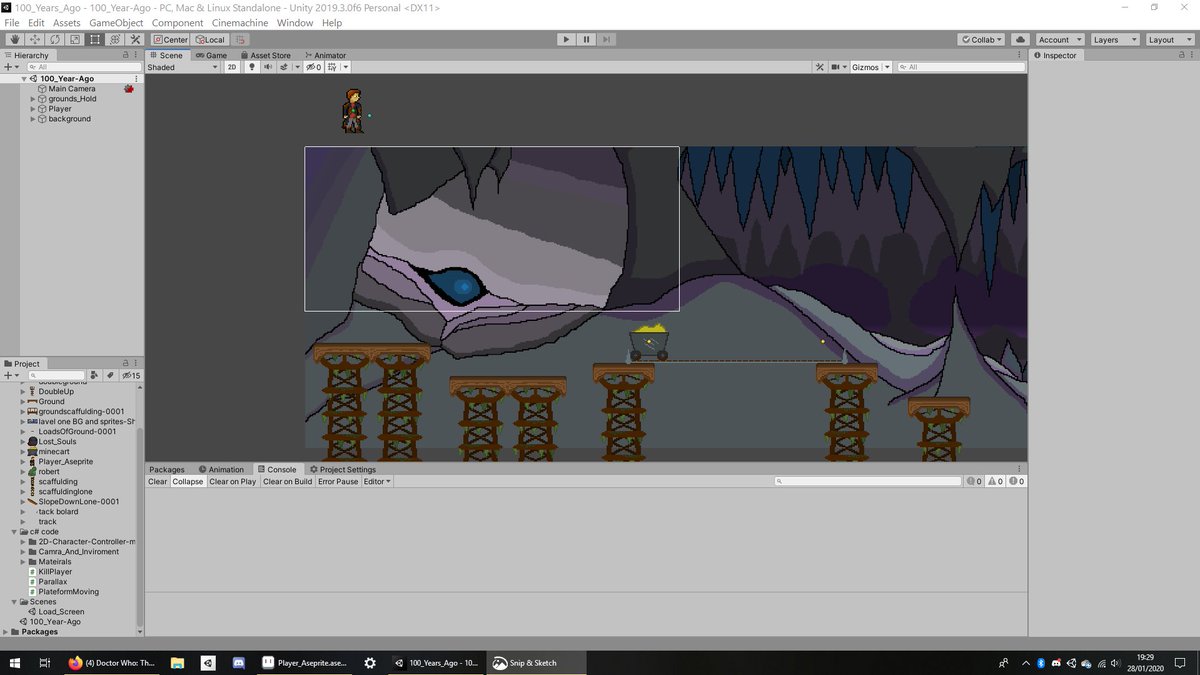Open the custom editor tools button
The width and height of the screenshot is (1200, 675).
(x=135, y=39)
